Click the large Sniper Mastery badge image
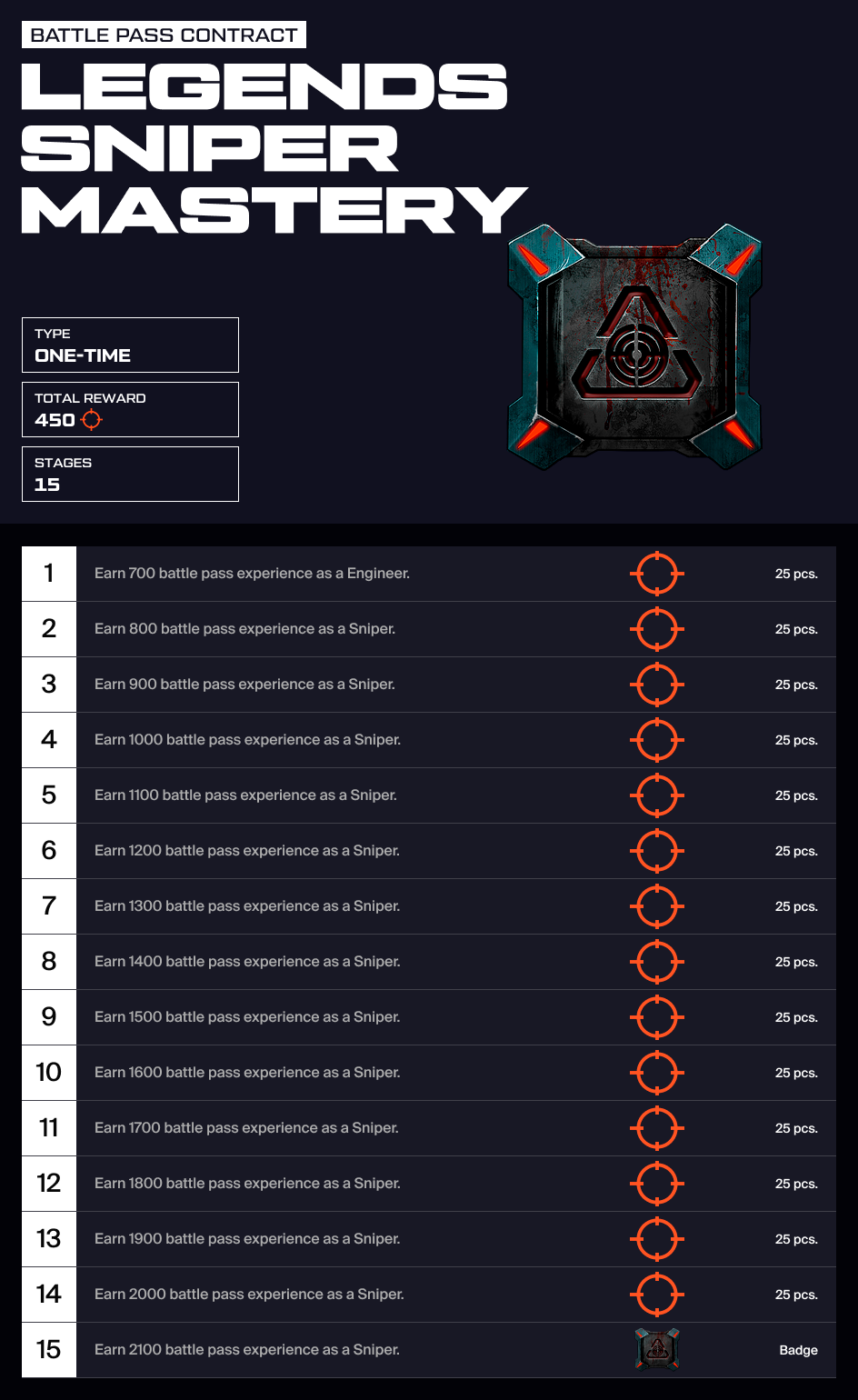The image size is (858, 1400). [x=634, y=347]
